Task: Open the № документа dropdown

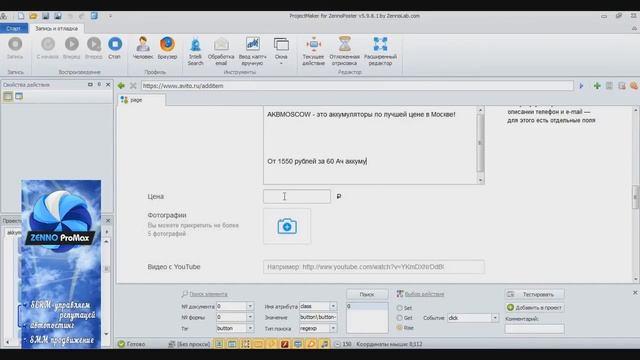Action: pyautogui.click(x=249, y=306)
